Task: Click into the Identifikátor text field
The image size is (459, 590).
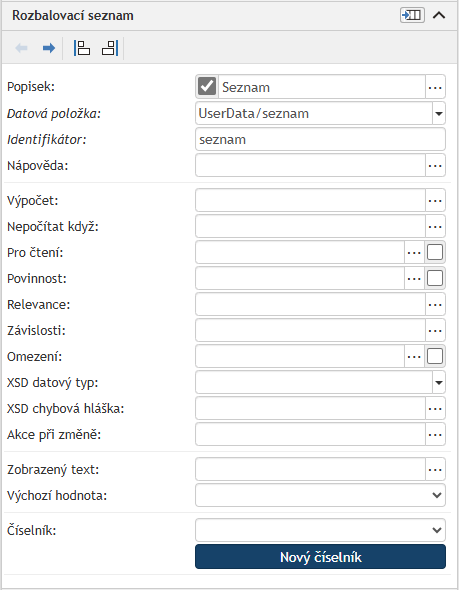Action: (320, 139)
